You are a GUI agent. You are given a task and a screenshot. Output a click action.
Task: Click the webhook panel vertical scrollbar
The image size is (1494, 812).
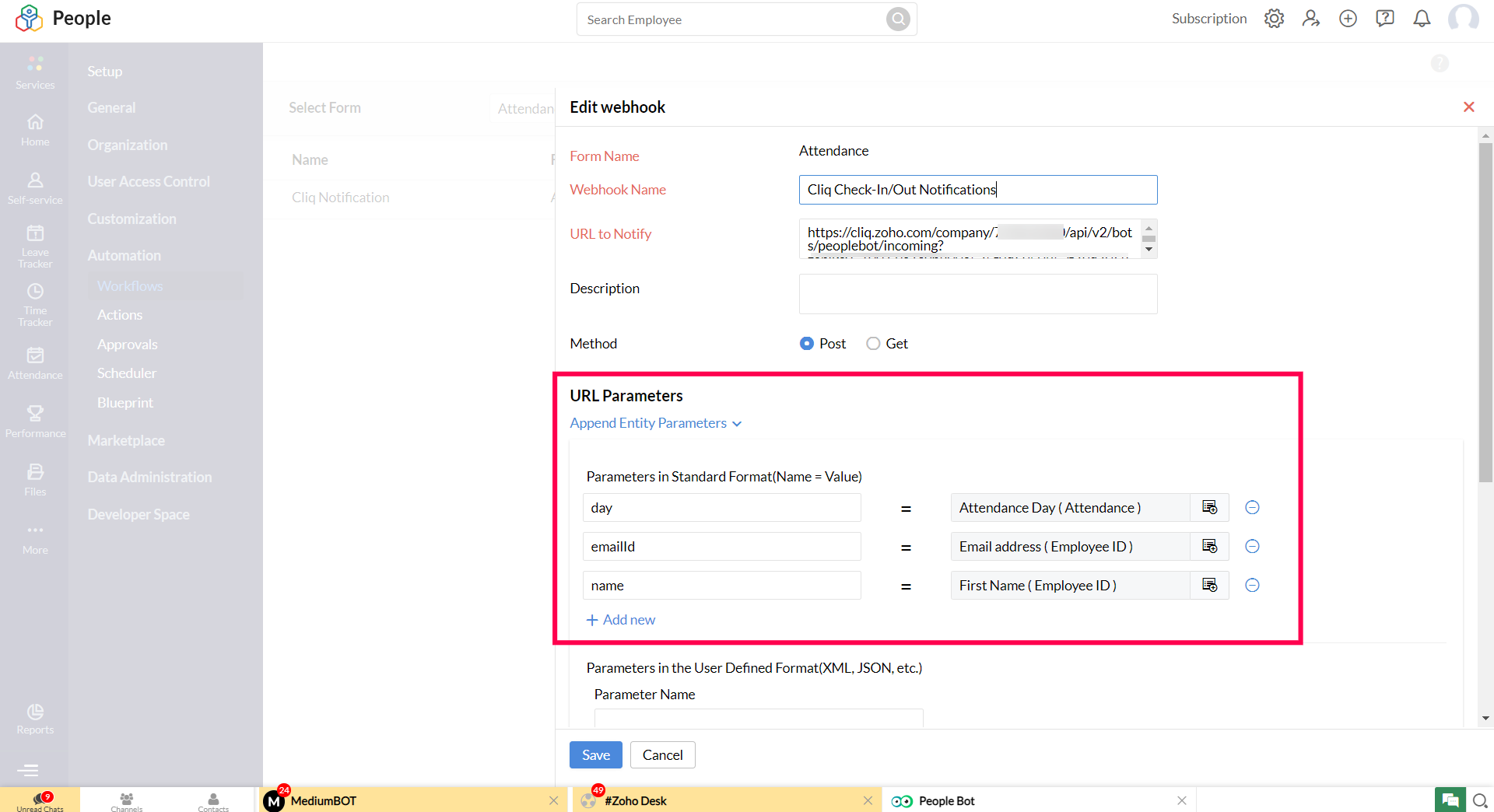(1485, 311)
